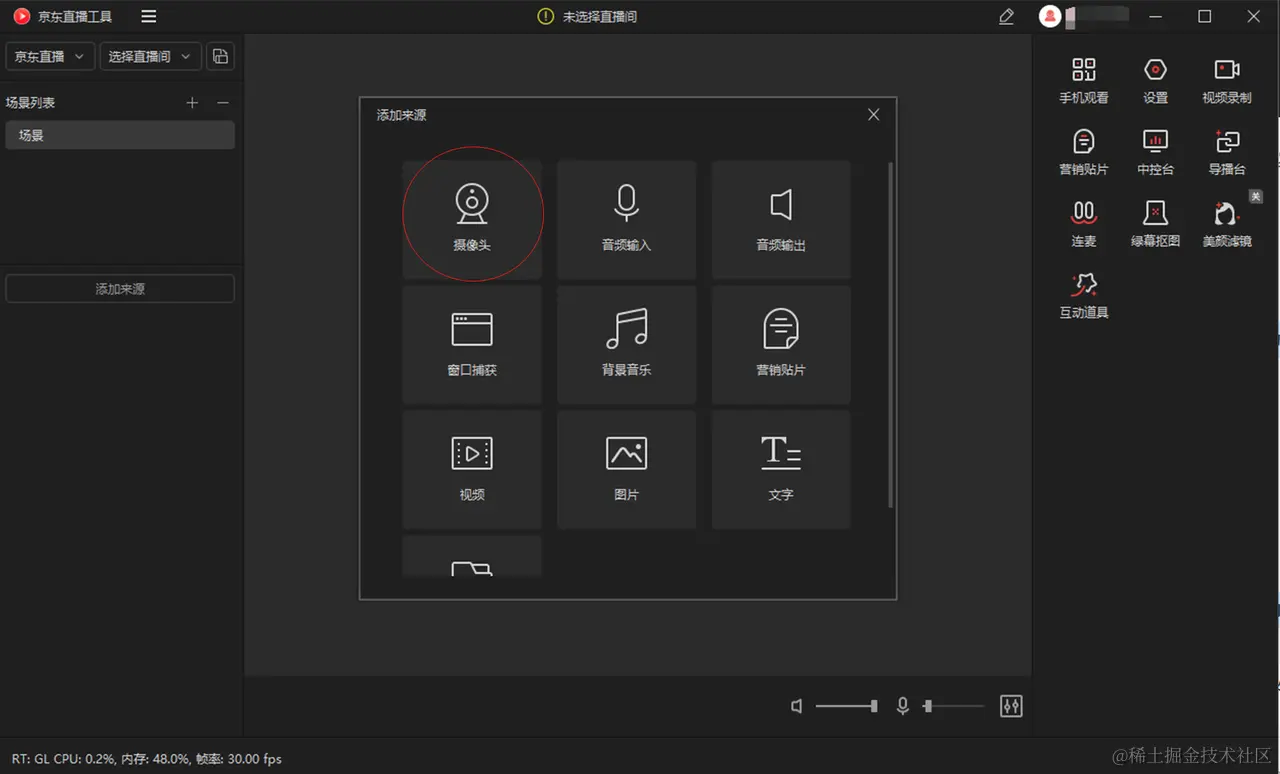Expand the 京东直播 dropdown
Image resolution: width=1280 pixels, height=774 pixels.
click(x=51, y=57)
